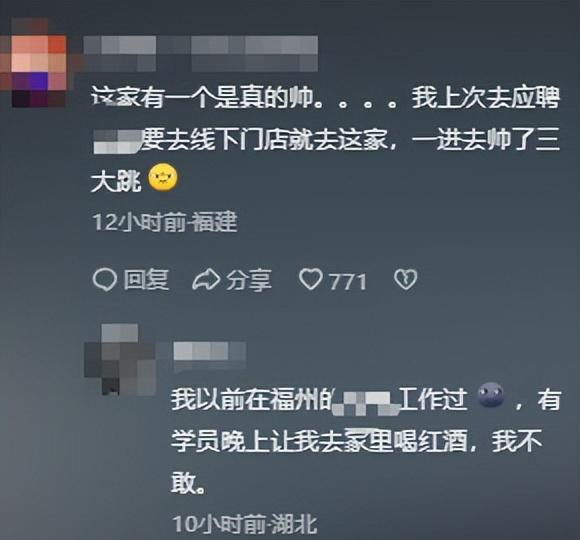Click the 10小时前·湖北 timestamp
Viewport: 580px width, 540px height.
245,525
